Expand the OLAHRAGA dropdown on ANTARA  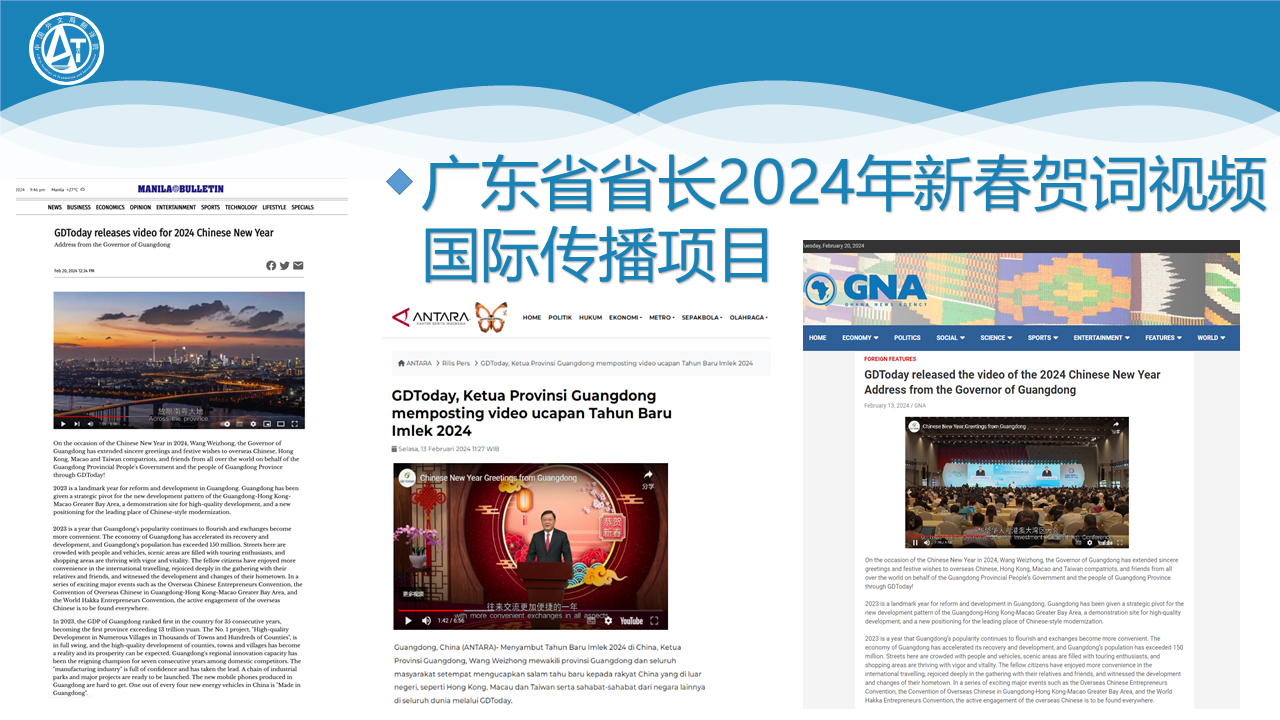click(x=749, y=318)
